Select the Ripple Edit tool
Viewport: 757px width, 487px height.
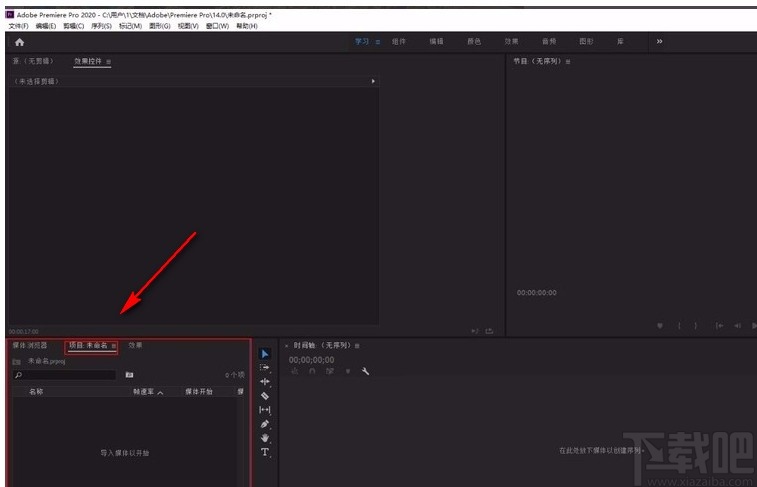coord(265,382)
